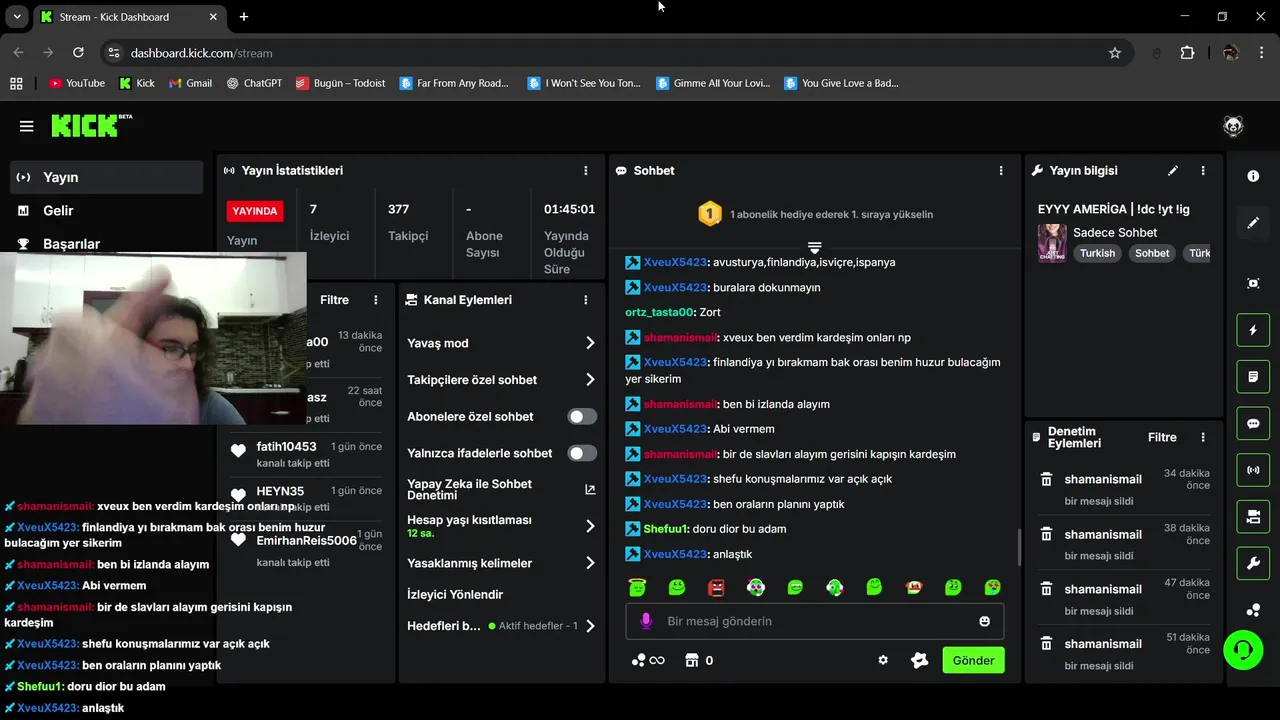Click the chat panel scrollbar
The height and width of the screenshot is (720, 1280).
[x=1019, y=547]
